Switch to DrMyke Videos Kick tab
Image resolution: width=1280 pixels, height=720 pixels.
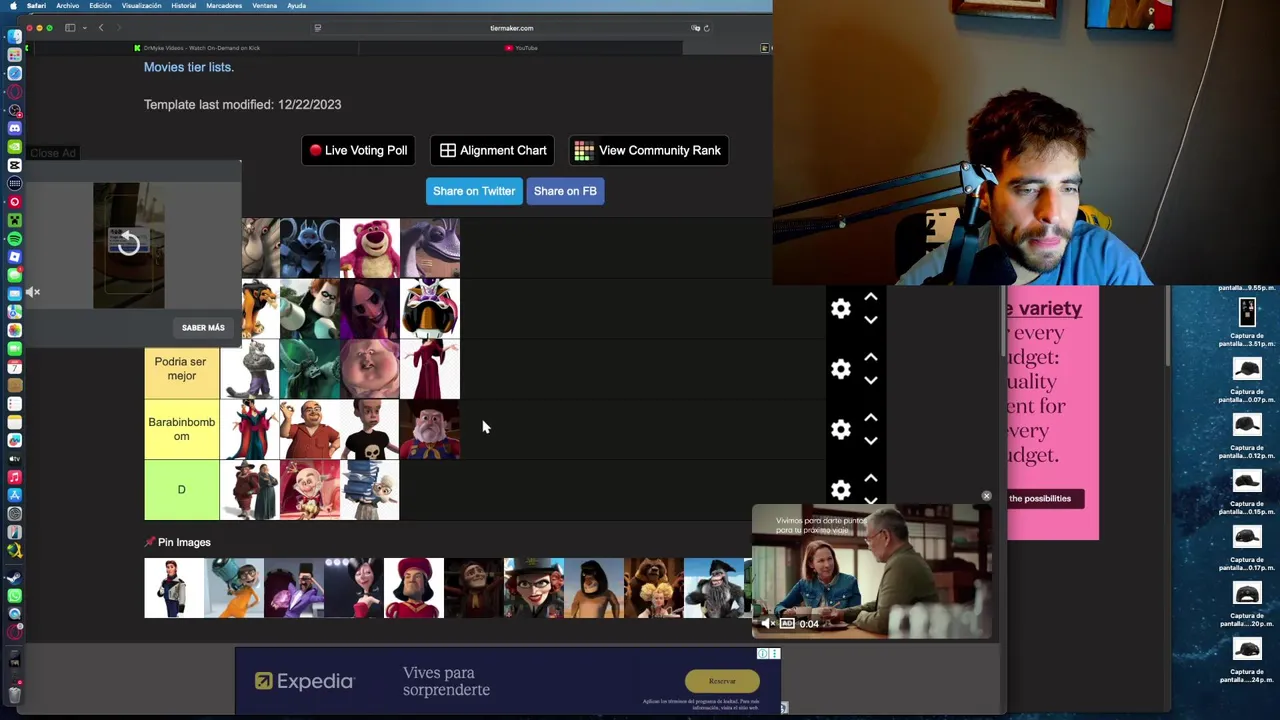[x=196, y=48]
